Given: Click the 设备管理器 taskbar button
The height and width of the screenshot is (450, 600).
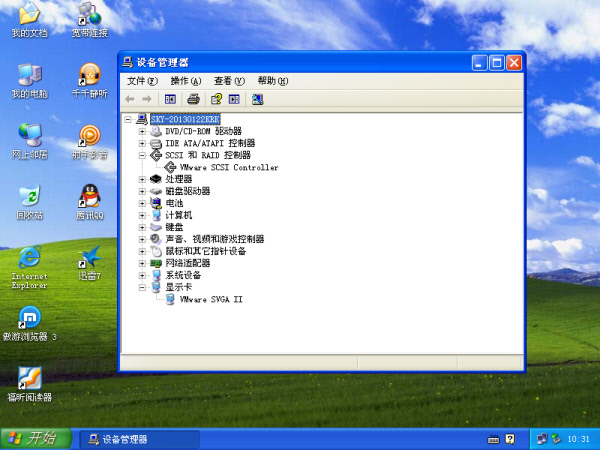Looking at the screenshot, I should coord(140,439).
